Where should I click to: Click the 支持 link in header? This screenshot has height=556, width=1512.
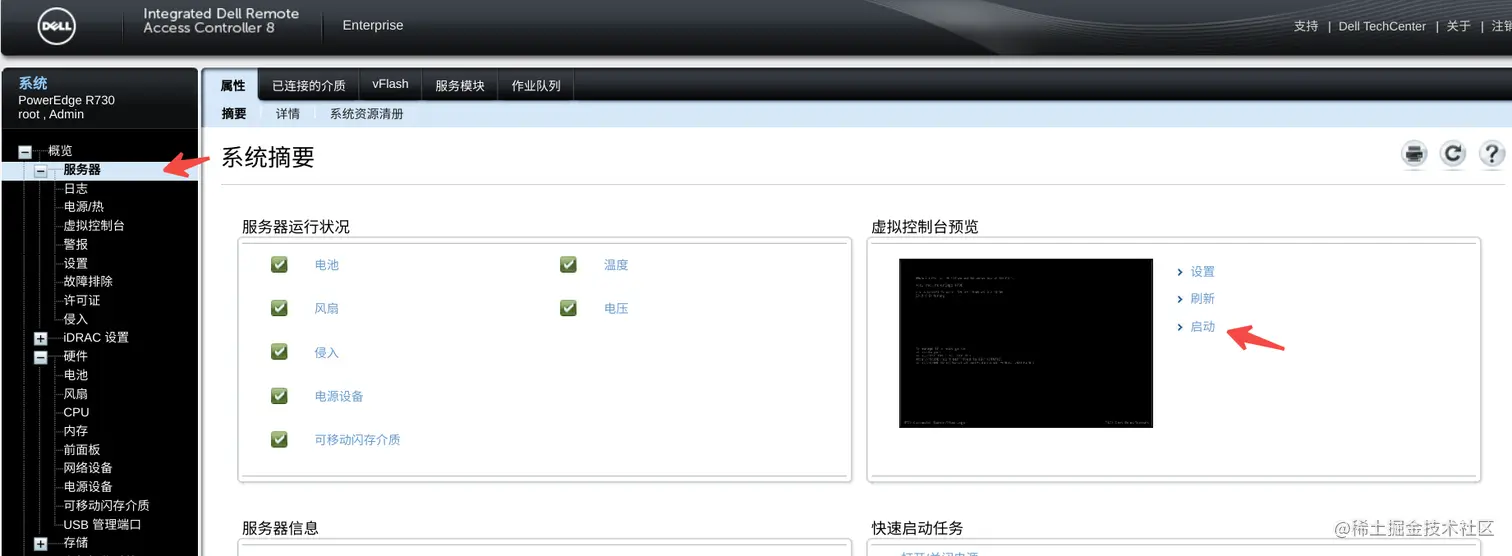[x=1306, y=26]
